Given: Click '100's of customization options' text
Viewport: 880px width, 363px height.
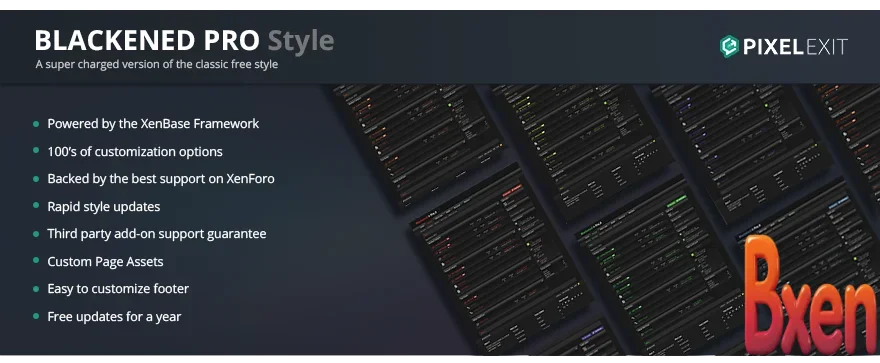Looking at the screenshot, I should coord(135,151).
